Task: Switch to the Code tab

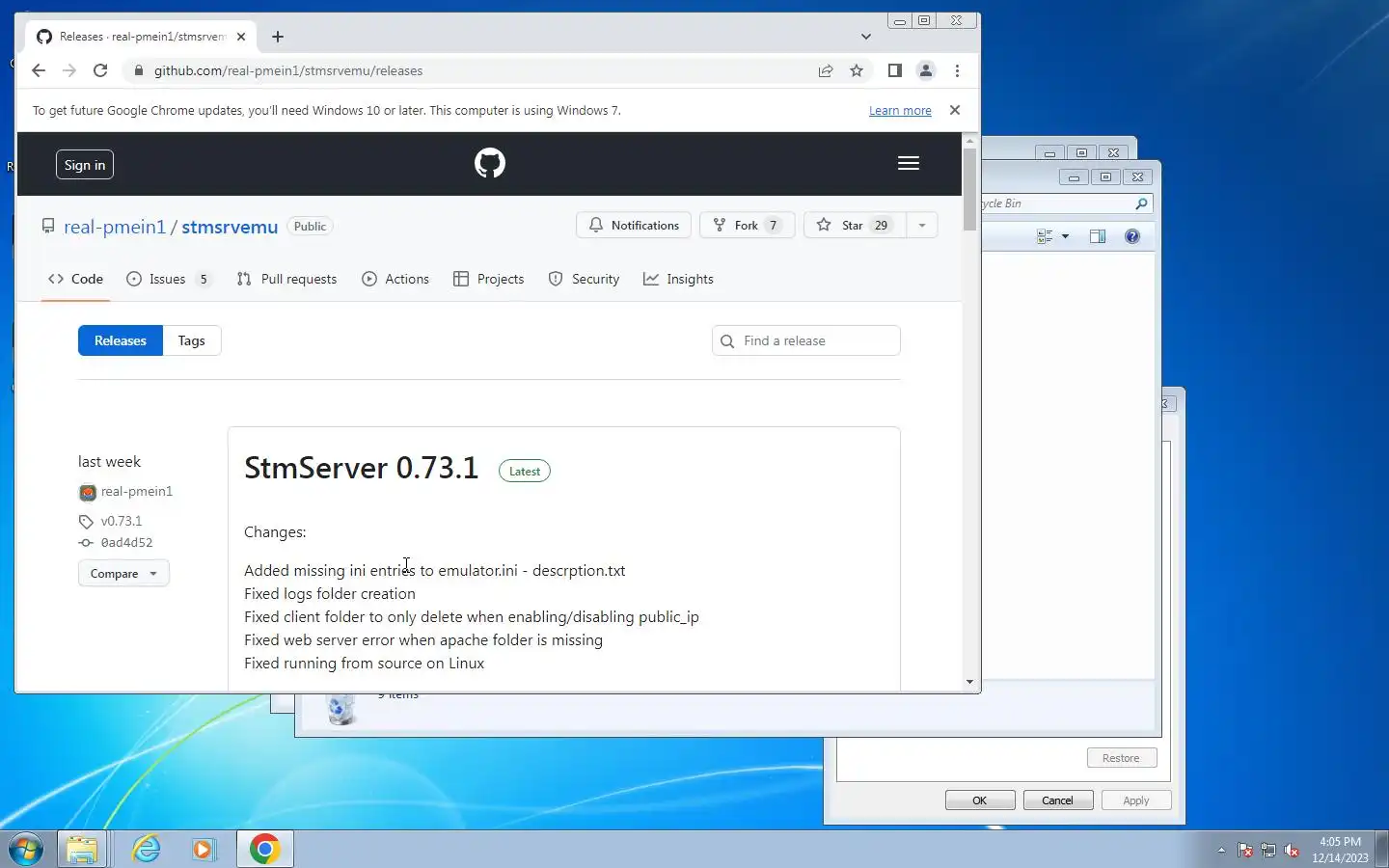Action: 75,279
